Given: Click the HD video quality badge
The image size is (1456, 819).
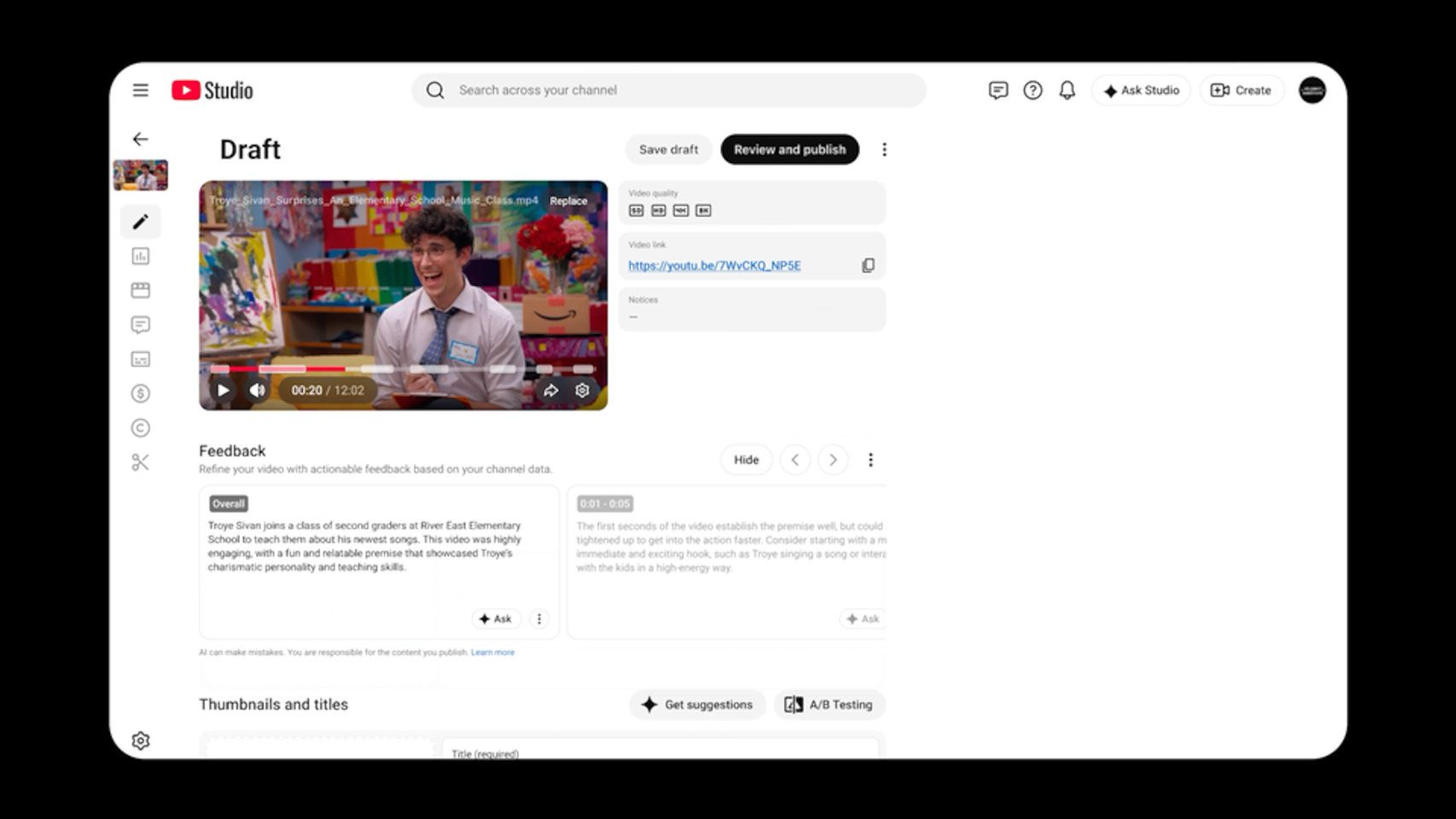Looking at the screenshot, I should pyautogui.click(x=658, y=211).
